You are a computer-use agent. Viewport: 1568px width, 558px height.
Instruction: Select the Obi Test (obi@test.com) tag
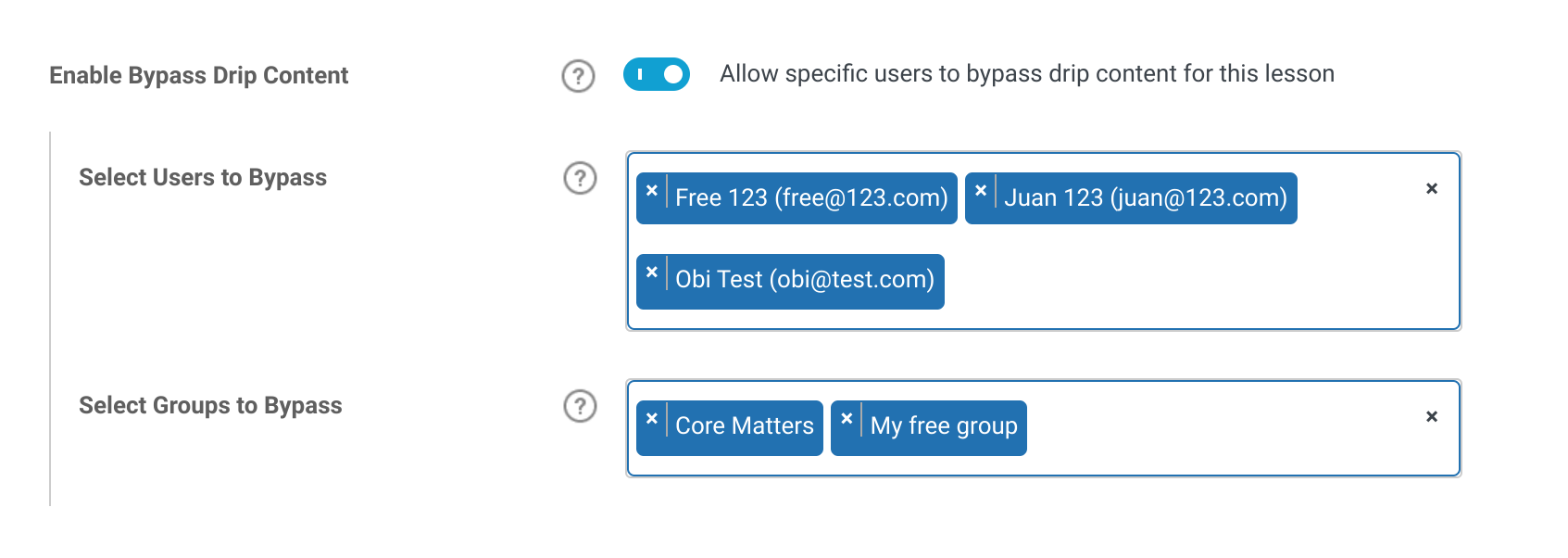(805, 280)
